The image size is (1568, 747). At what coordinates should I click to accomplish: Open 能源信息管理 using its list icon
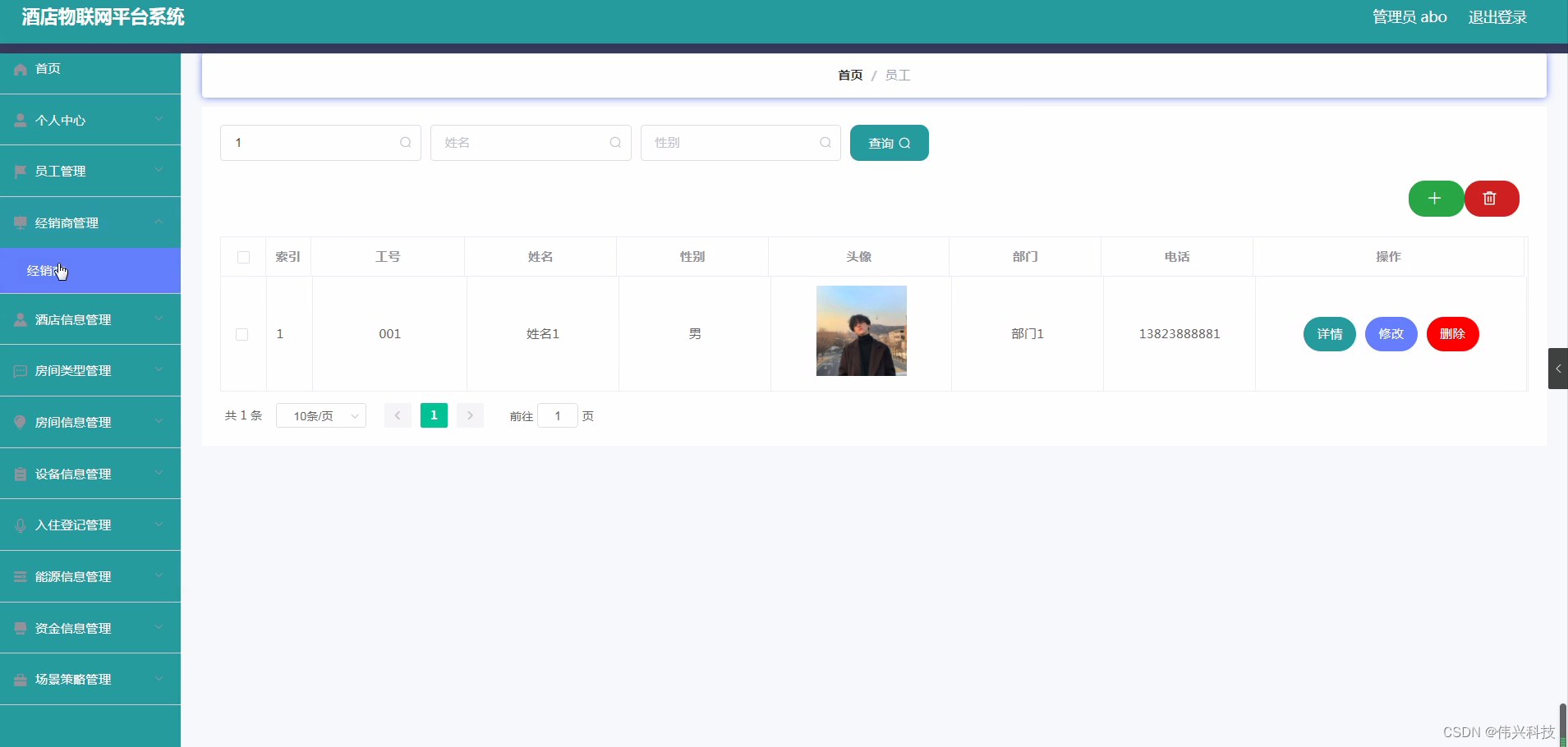pyautogui.click(x=20, y=576)
